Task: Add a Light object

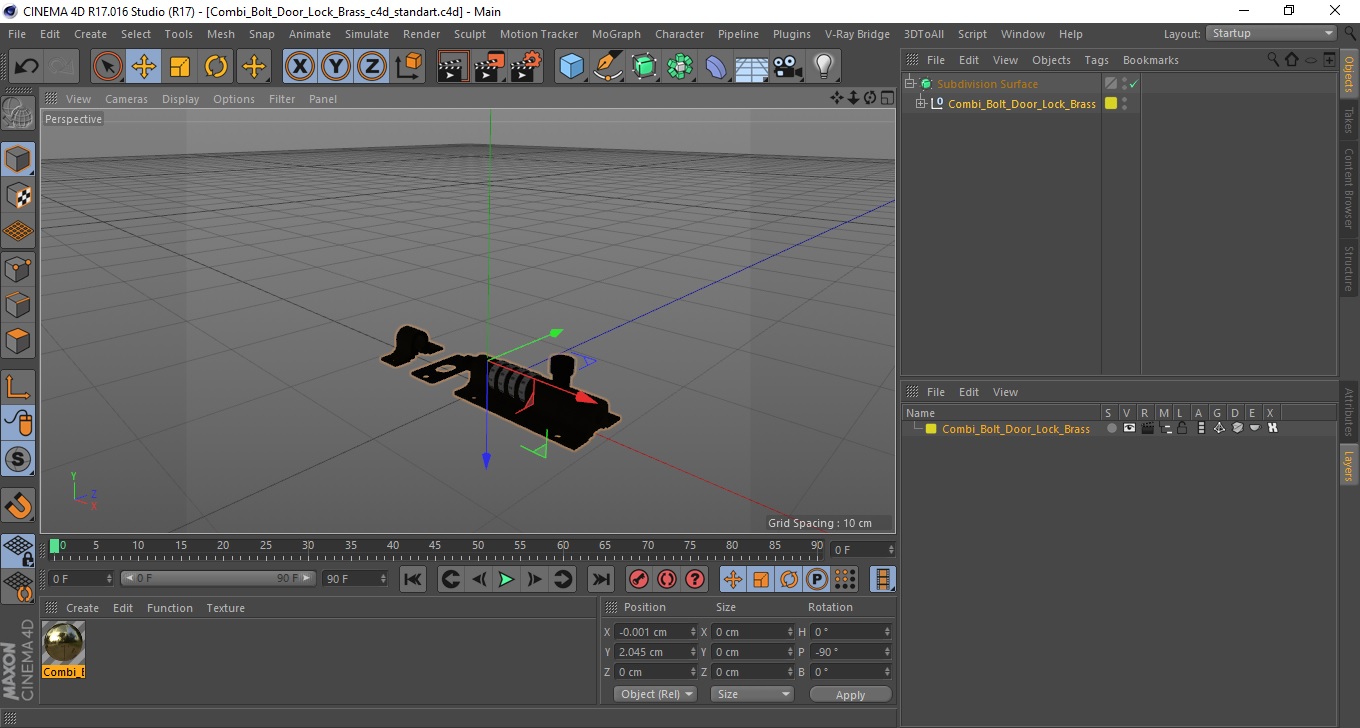Action: click(823, 67)
